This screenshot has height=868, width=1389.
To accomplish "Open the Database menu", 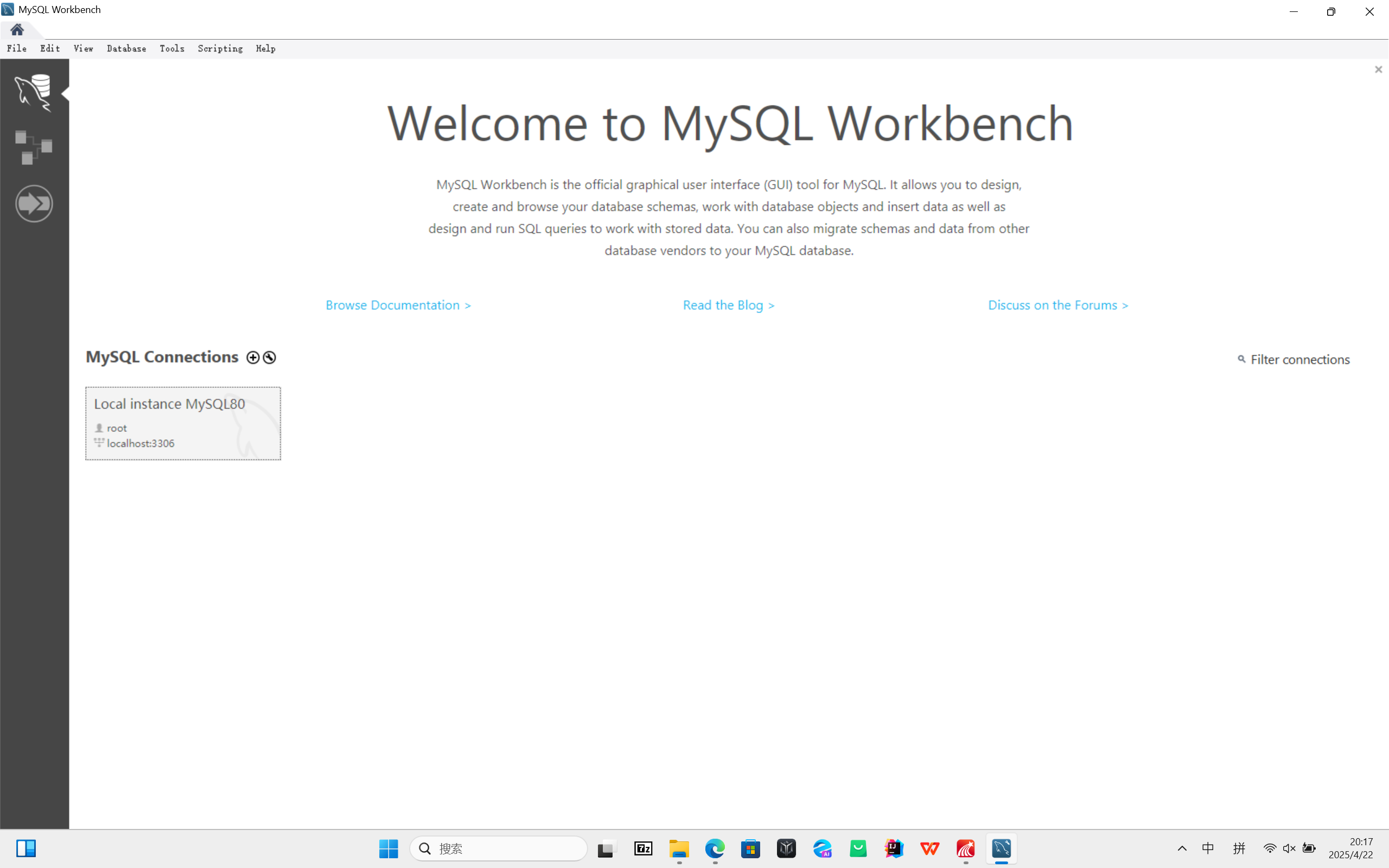I will 126,49.
